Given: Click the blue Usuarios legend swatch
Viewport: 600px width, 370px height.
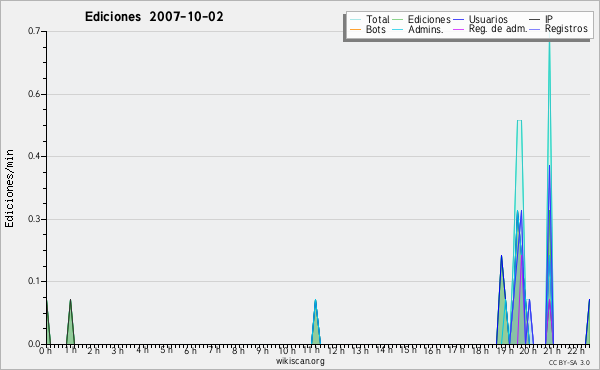Looking at the screenshot, I should pyautogui.click(x=458, y=20).
